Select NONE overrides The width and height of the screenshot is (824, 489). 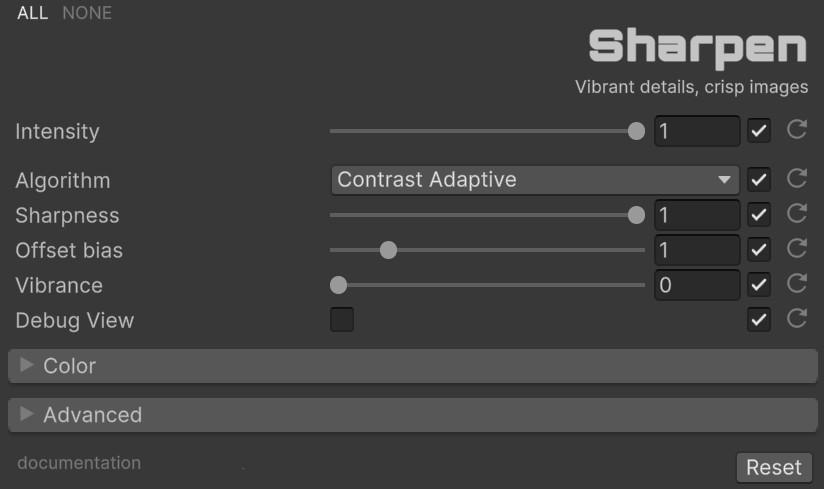click(x=87, y=13)
